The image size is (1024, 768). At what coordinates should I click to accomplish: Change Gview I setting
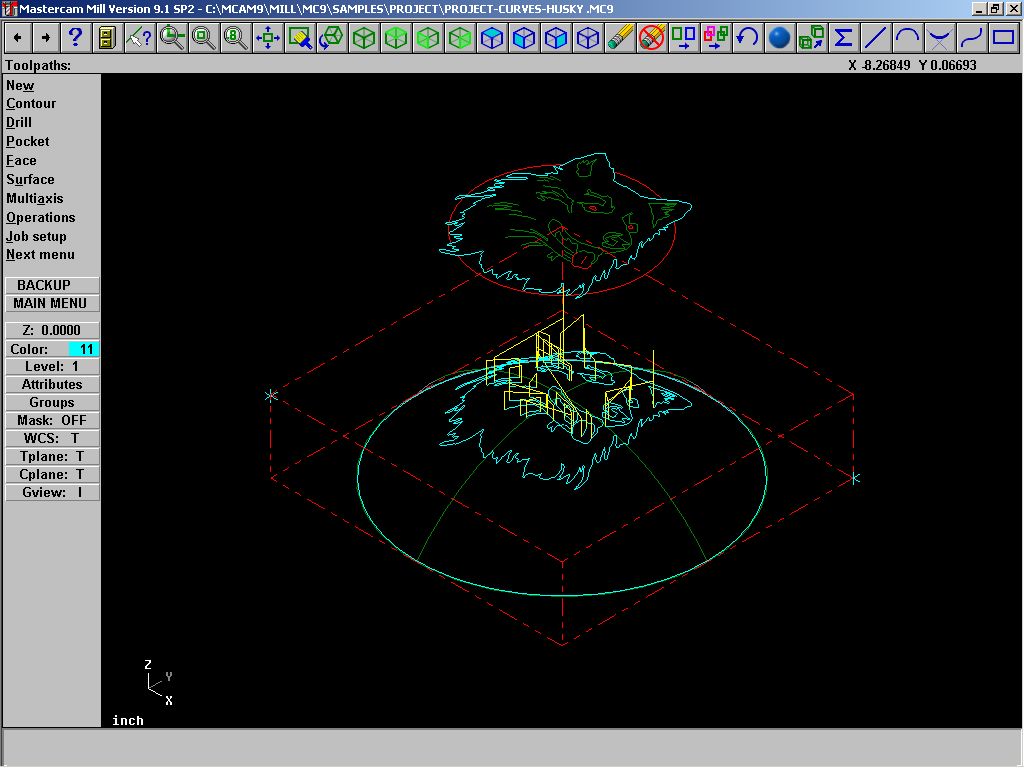(x=52, y=492)
